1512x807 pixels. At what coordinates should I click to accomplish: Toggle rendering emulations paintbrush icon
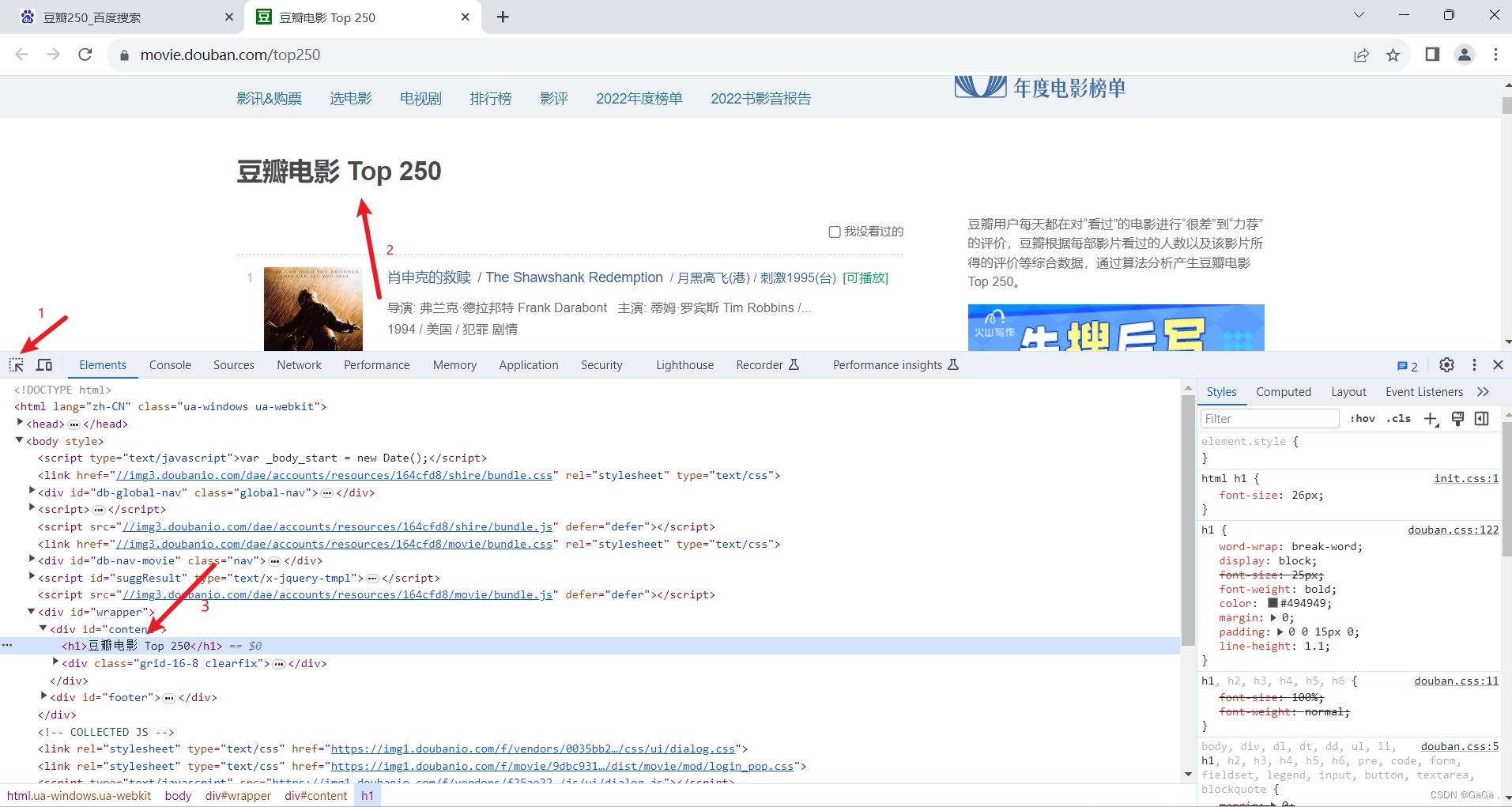(1457, 419)
